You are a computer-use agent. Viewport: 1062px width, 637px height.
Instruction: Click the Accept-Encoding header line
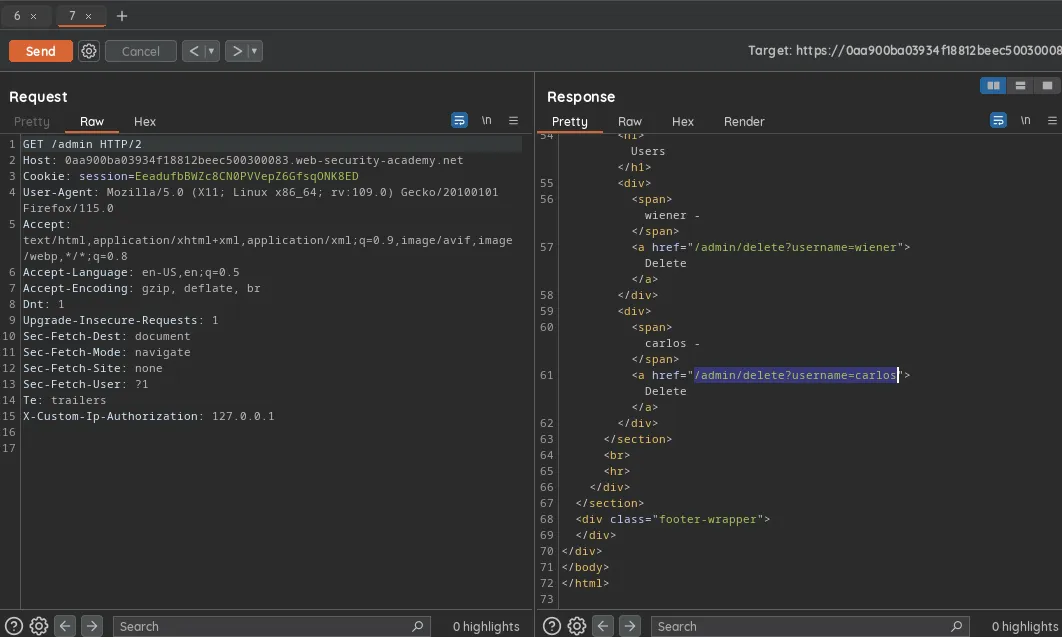tap(142, 288)
